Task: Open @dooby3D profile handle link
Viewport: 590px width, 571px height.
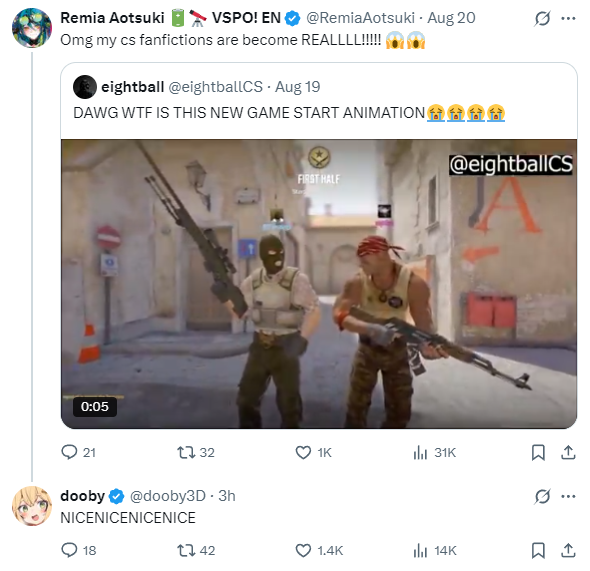Action: (167, 496)
